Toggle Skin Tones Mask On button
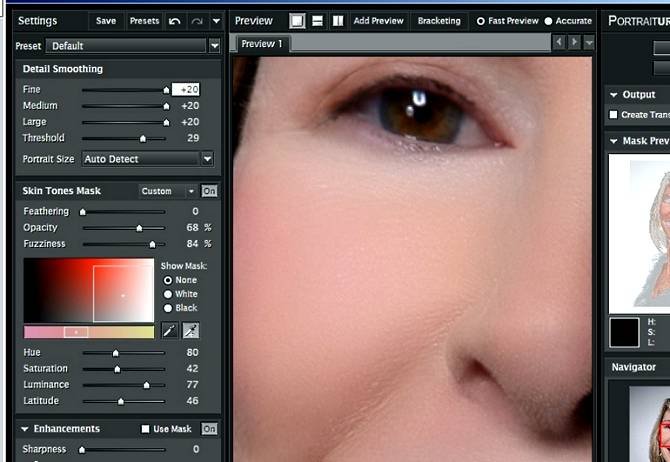Screen dimensions: 670x462 209,191
